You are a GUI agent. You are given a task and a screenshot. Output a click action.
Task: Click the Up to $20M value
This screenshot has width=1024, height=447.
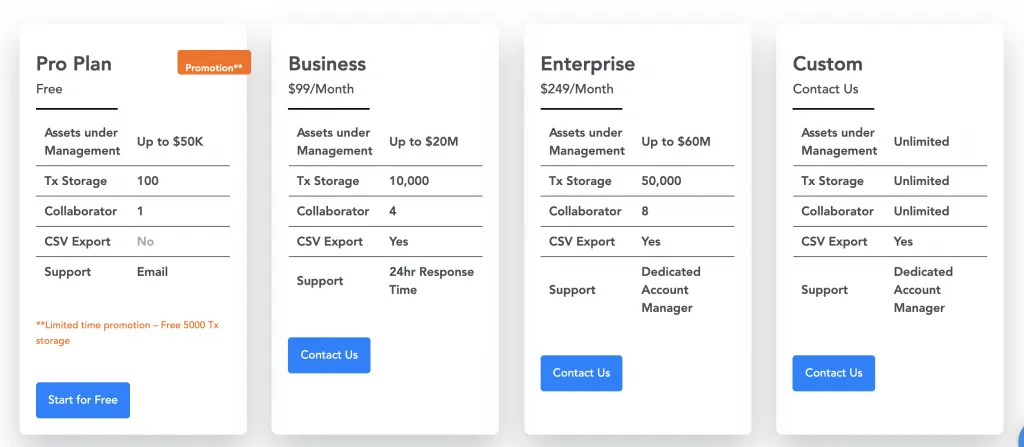coord(424,142)
